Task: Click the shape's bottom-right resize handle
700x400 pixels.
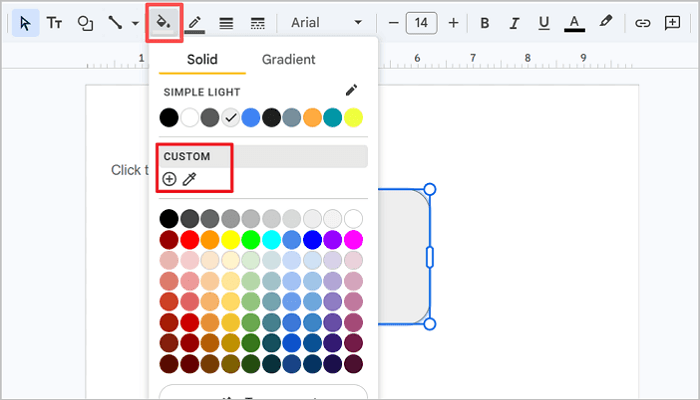Action: click(429, 324)
